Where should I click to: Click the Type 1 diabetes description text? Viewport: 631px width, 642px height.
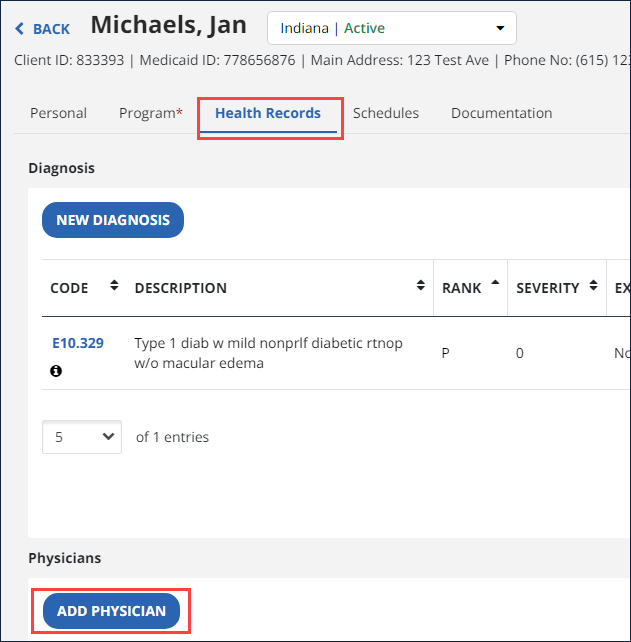coord(268,353)
